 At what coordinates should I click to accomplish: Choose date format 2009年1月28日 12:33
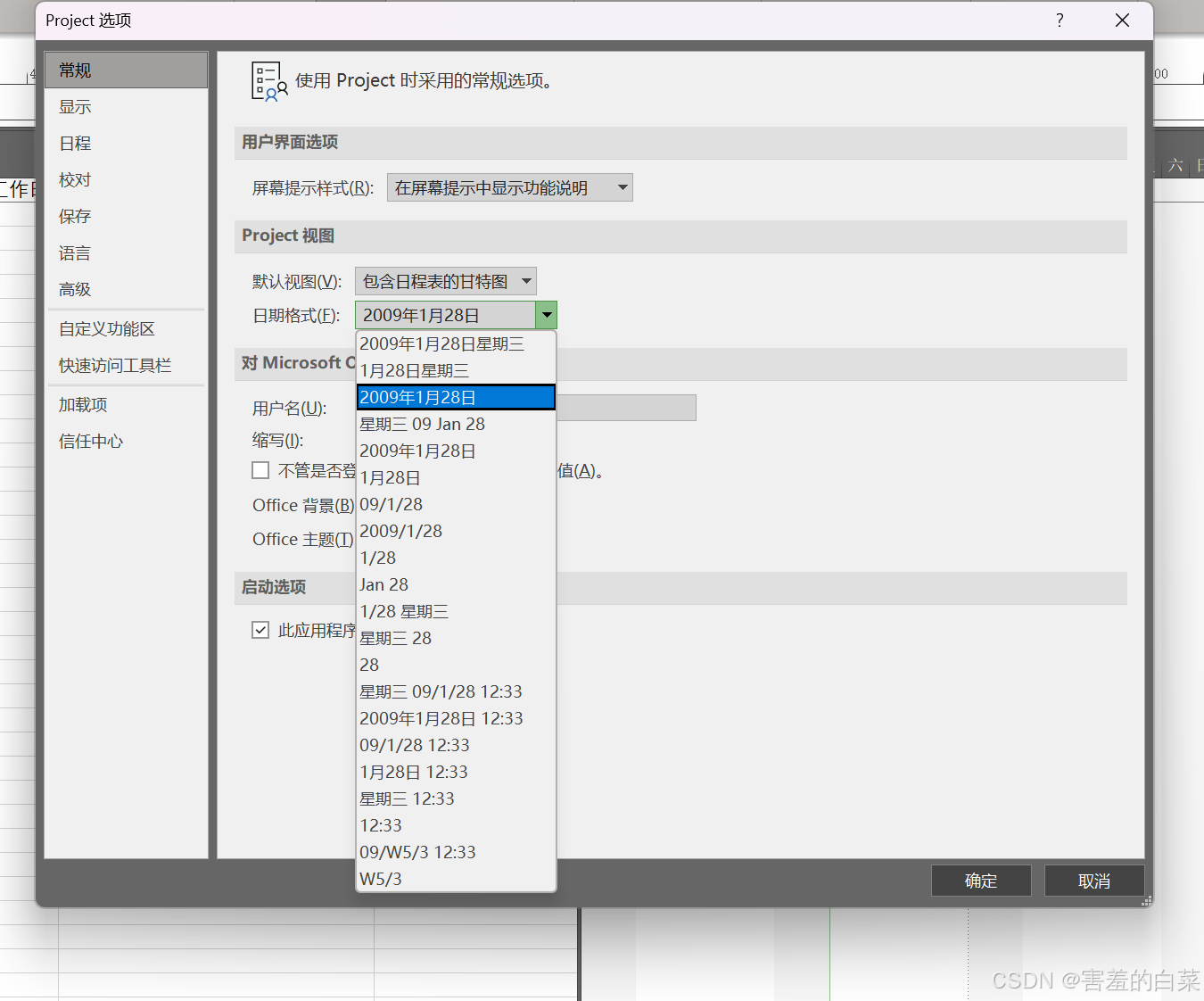click(x=456, y=718)
